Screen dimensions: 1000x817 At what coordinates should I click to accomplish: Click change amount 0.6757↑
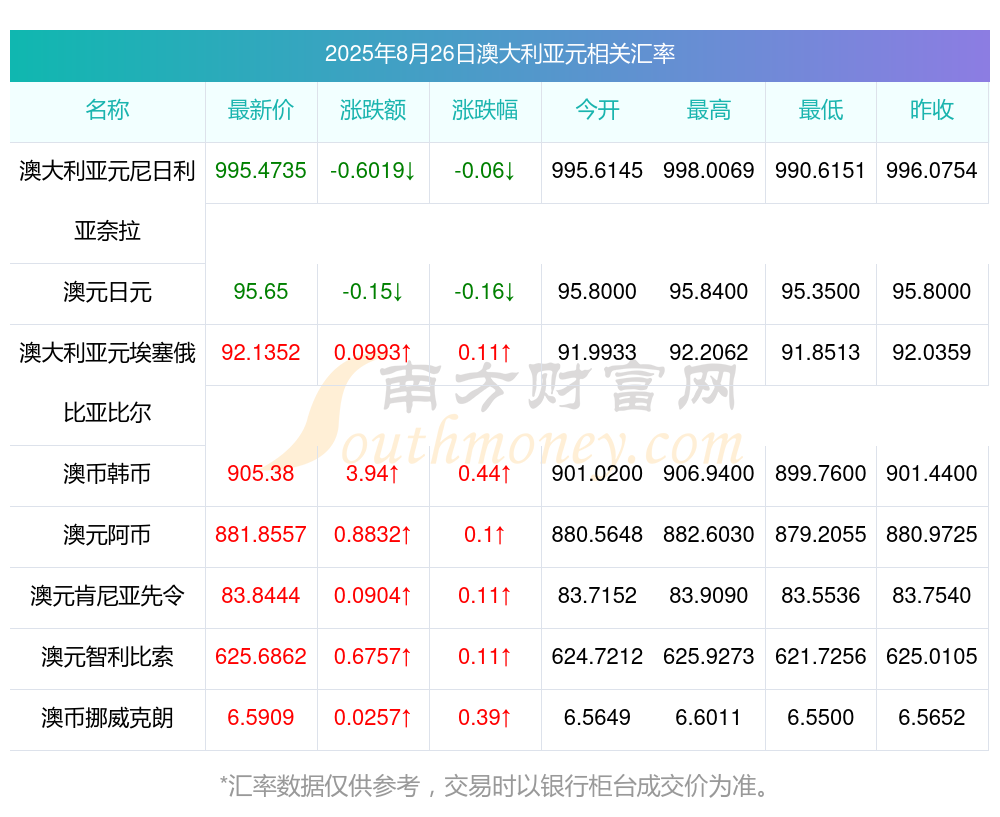tap(373, 656)
